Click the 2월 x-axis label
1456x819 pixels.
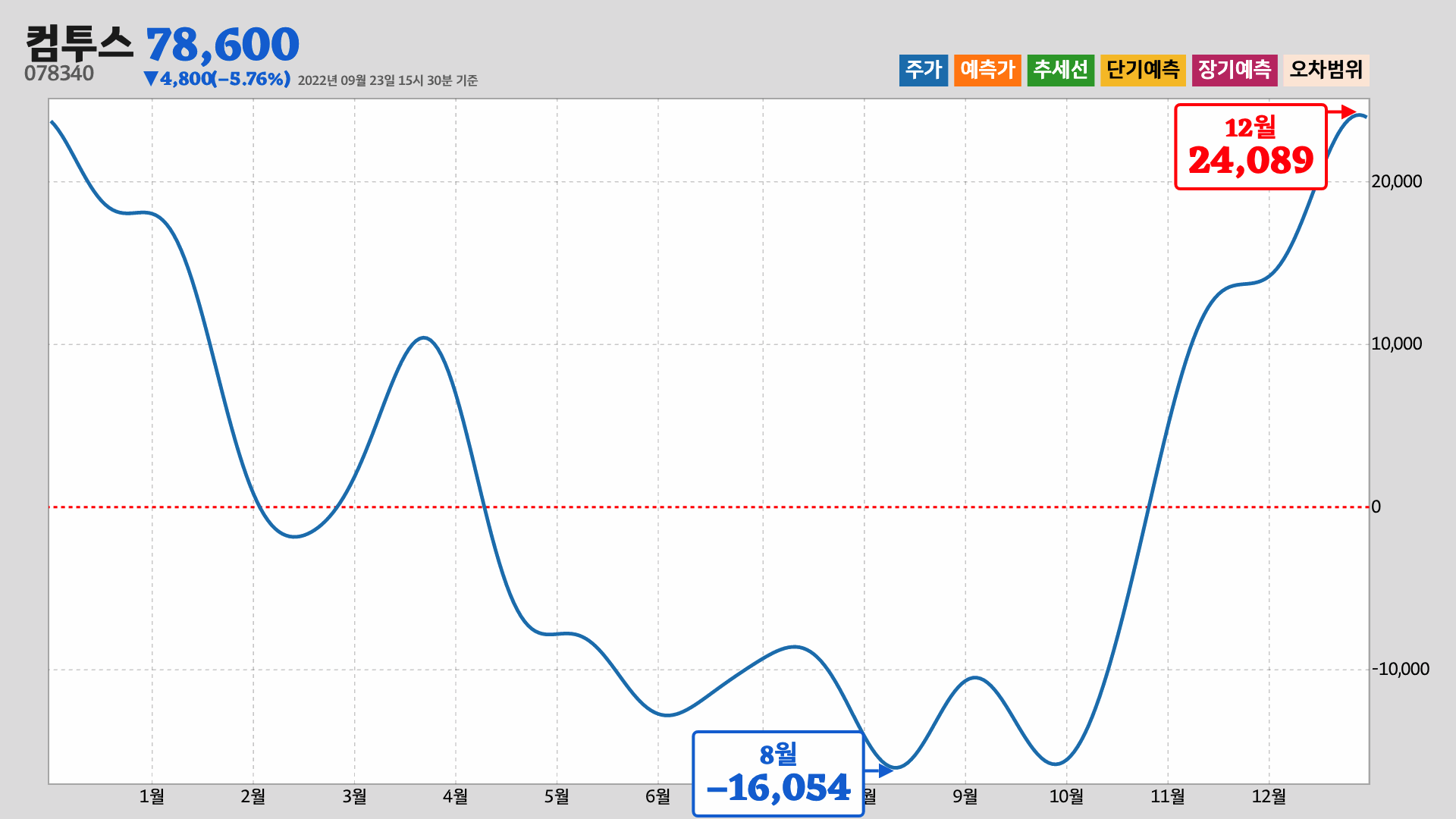point(253,796)
